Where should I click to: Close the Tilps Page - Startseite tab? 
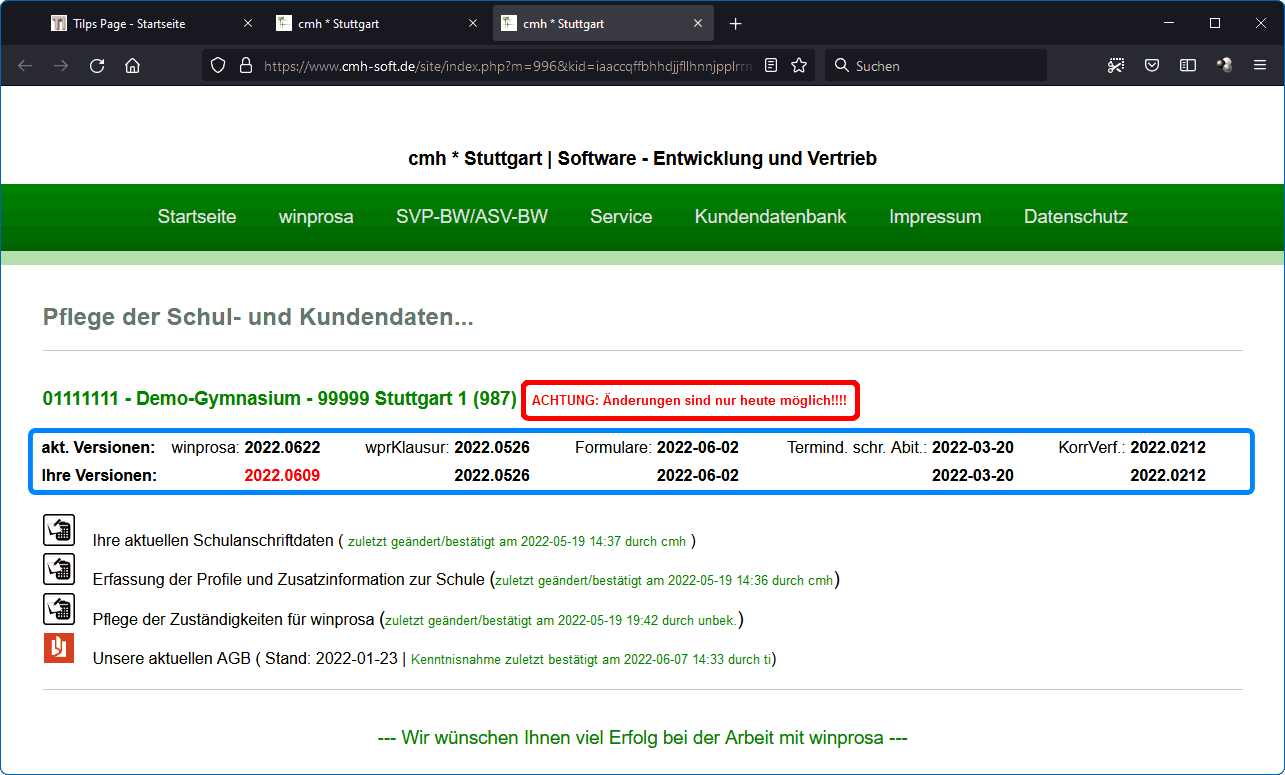tap(248, 23)
